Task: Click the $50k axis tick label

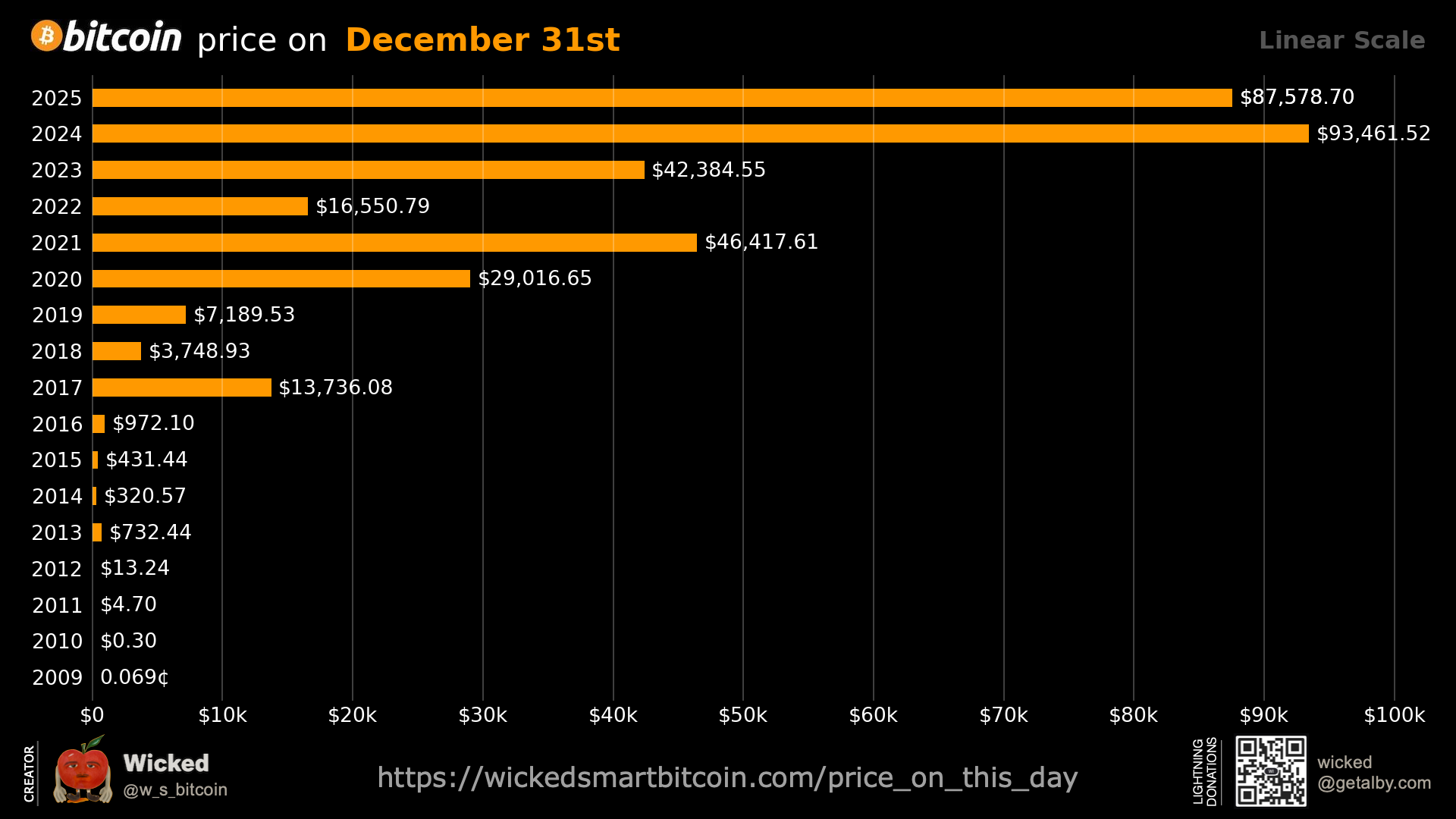Action: pos(742,715)
